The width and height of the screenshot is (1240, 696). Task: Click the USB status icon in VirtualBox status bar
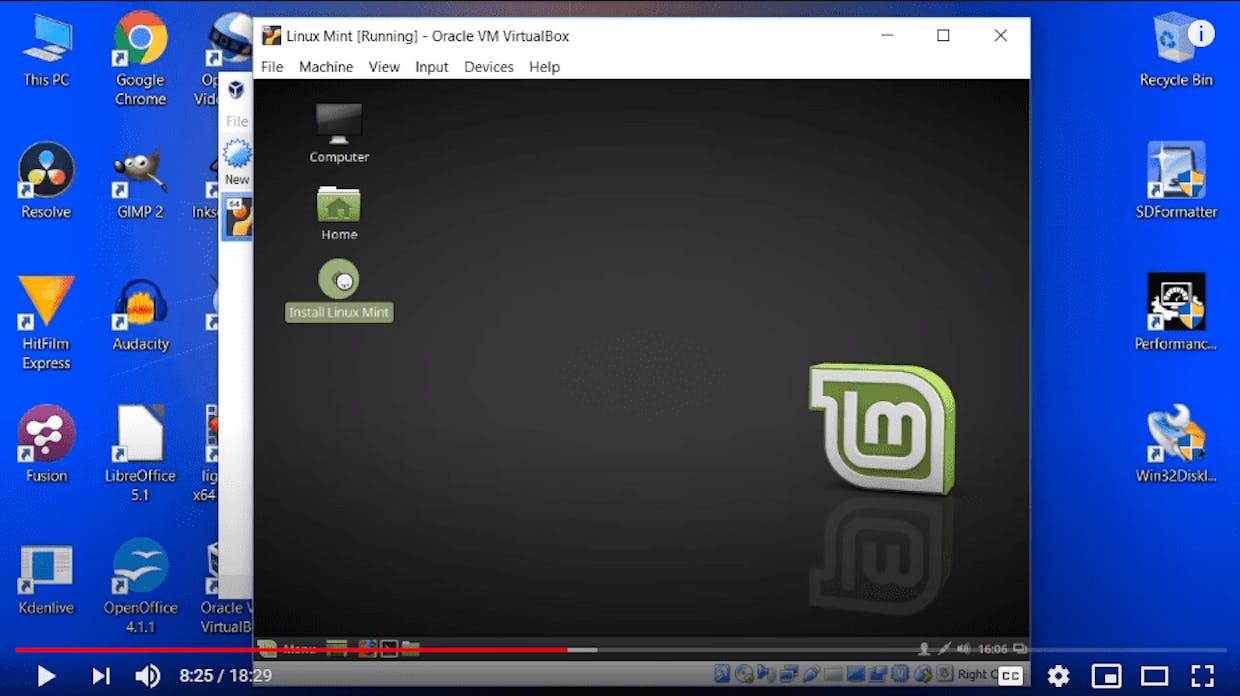811,675
